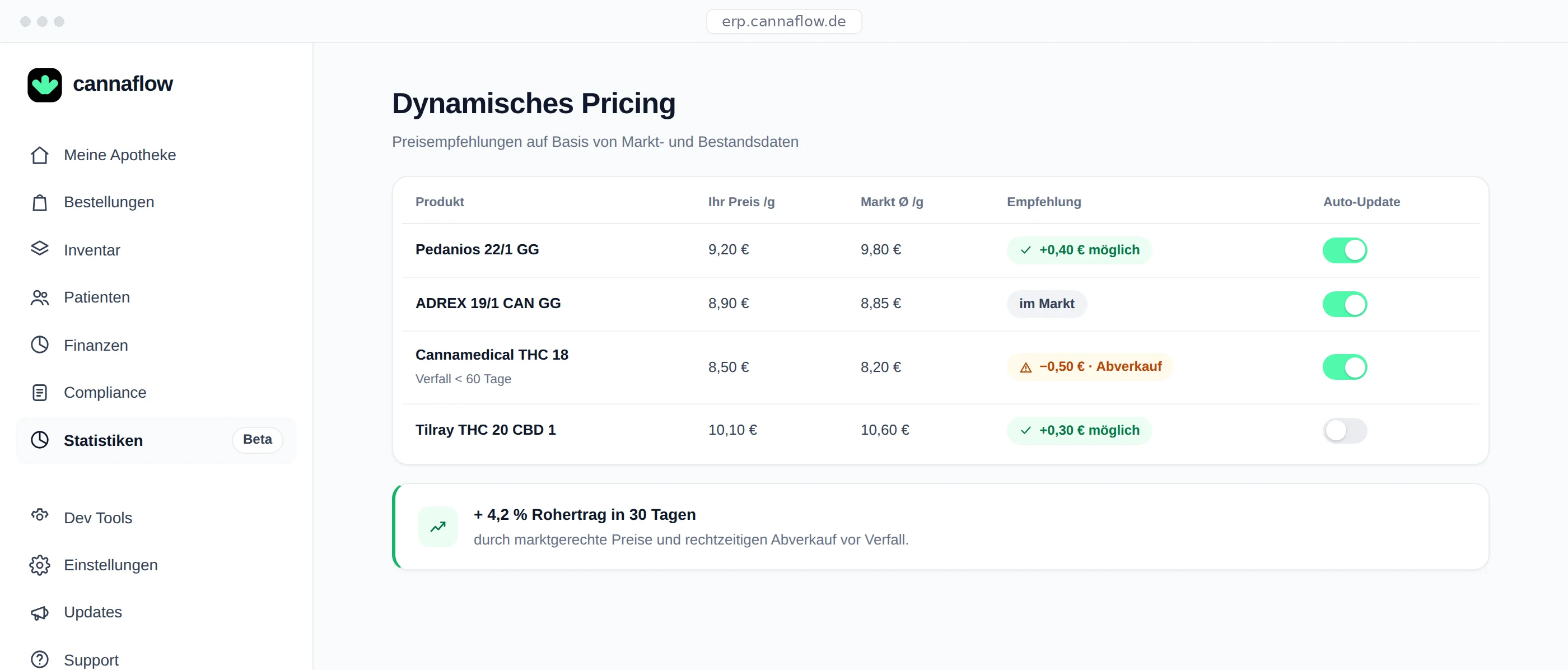Open Statistiken in the sidebar
The width and height of the screenshot is (1568, 670).
(x=156, y=440)
